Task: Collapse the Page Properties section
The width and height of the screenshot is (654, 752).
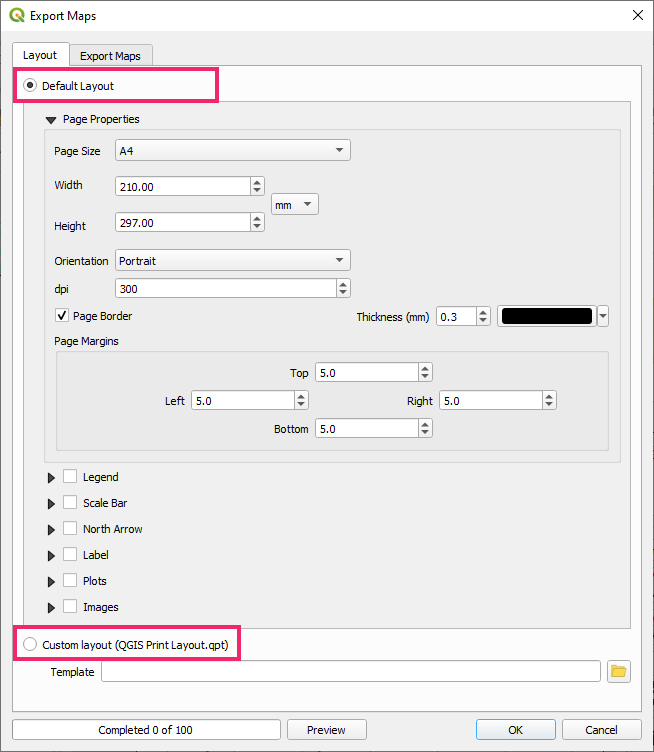Action: 51,120
